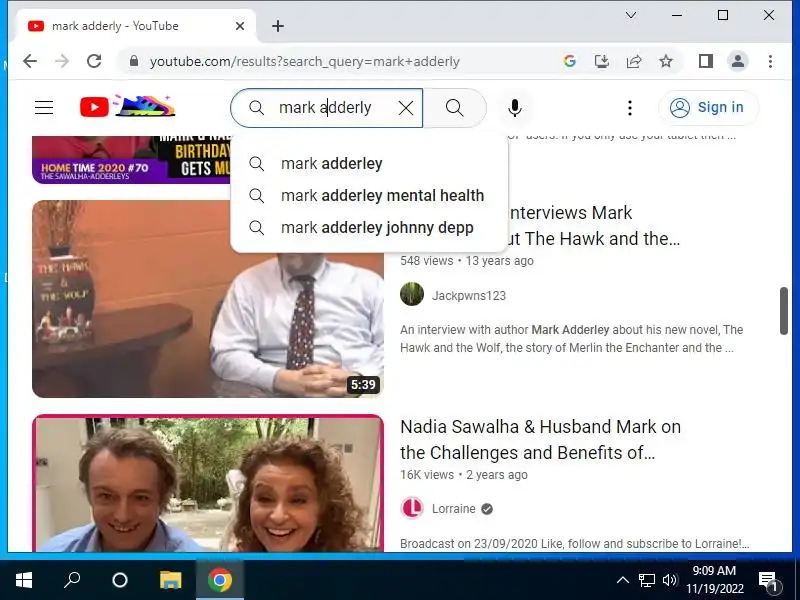
Task: Close the "mark adderly - YouTube" tab
Action: pos(240,26)
